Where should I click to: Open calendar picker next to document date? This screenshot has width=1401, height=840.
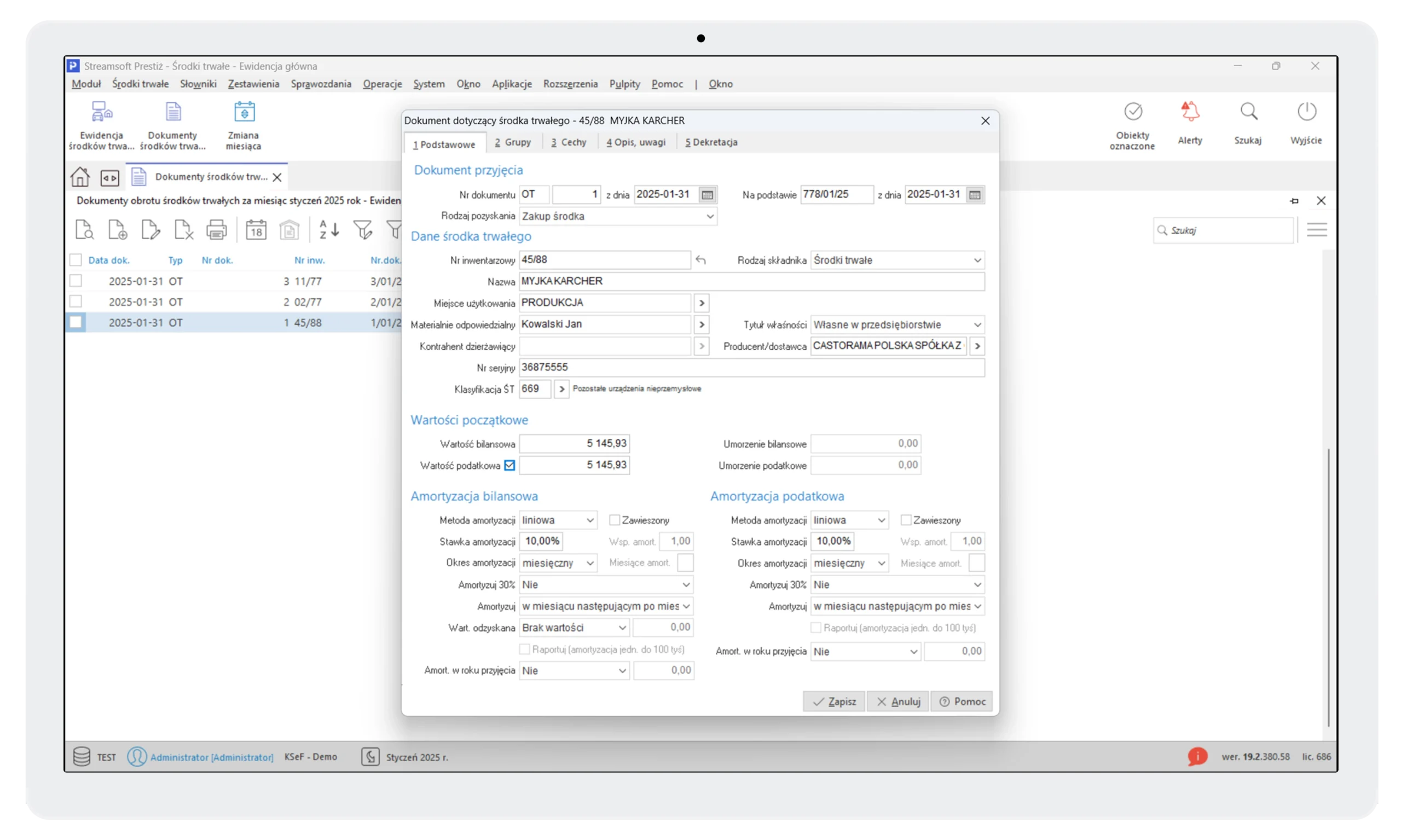point(707,195)
